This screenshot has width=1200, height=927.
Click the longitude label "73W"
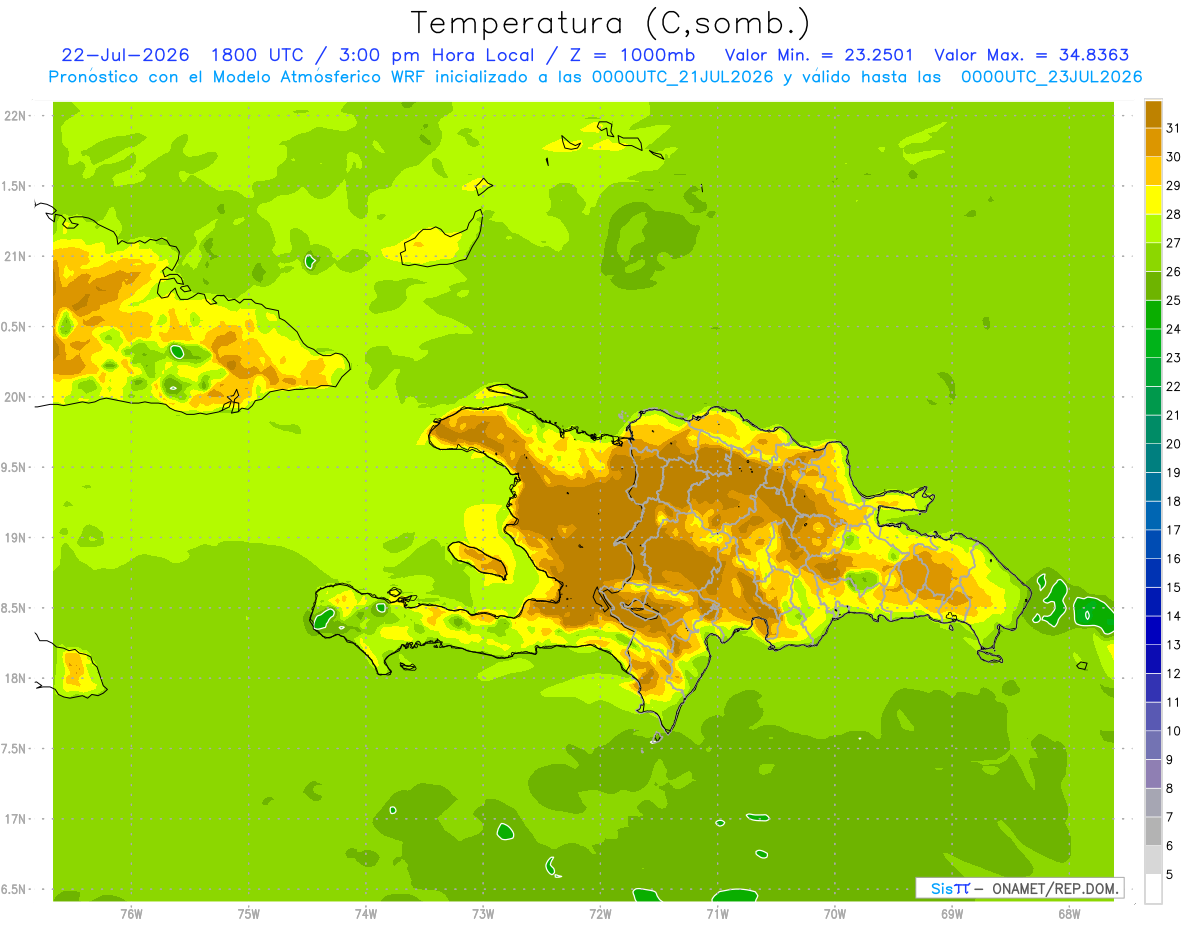tap(483, 914)
